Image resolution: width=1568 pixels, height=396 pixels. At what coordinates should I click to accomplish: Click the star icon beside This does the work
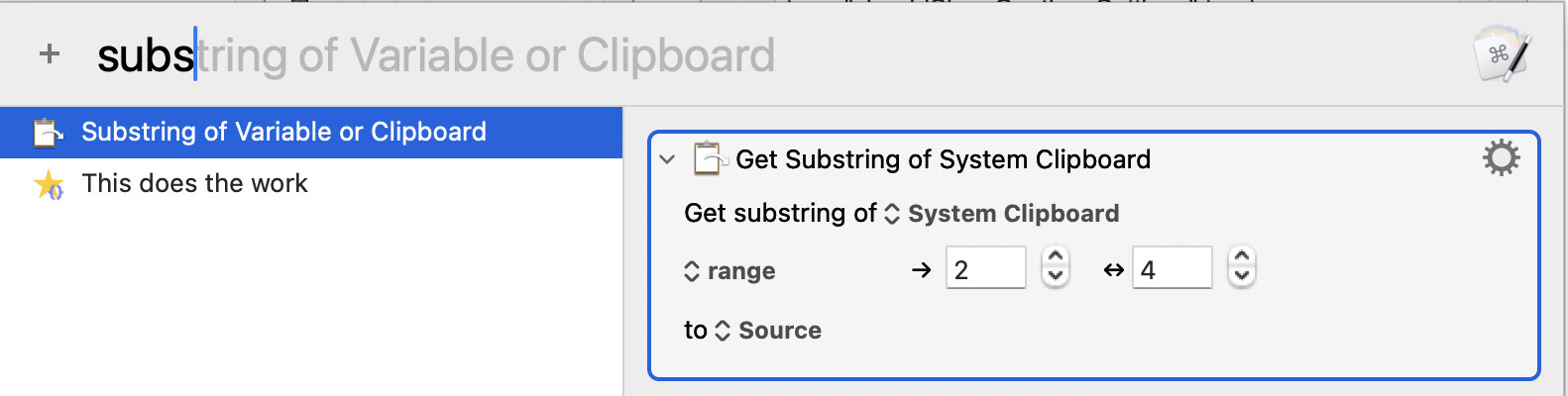48,184
